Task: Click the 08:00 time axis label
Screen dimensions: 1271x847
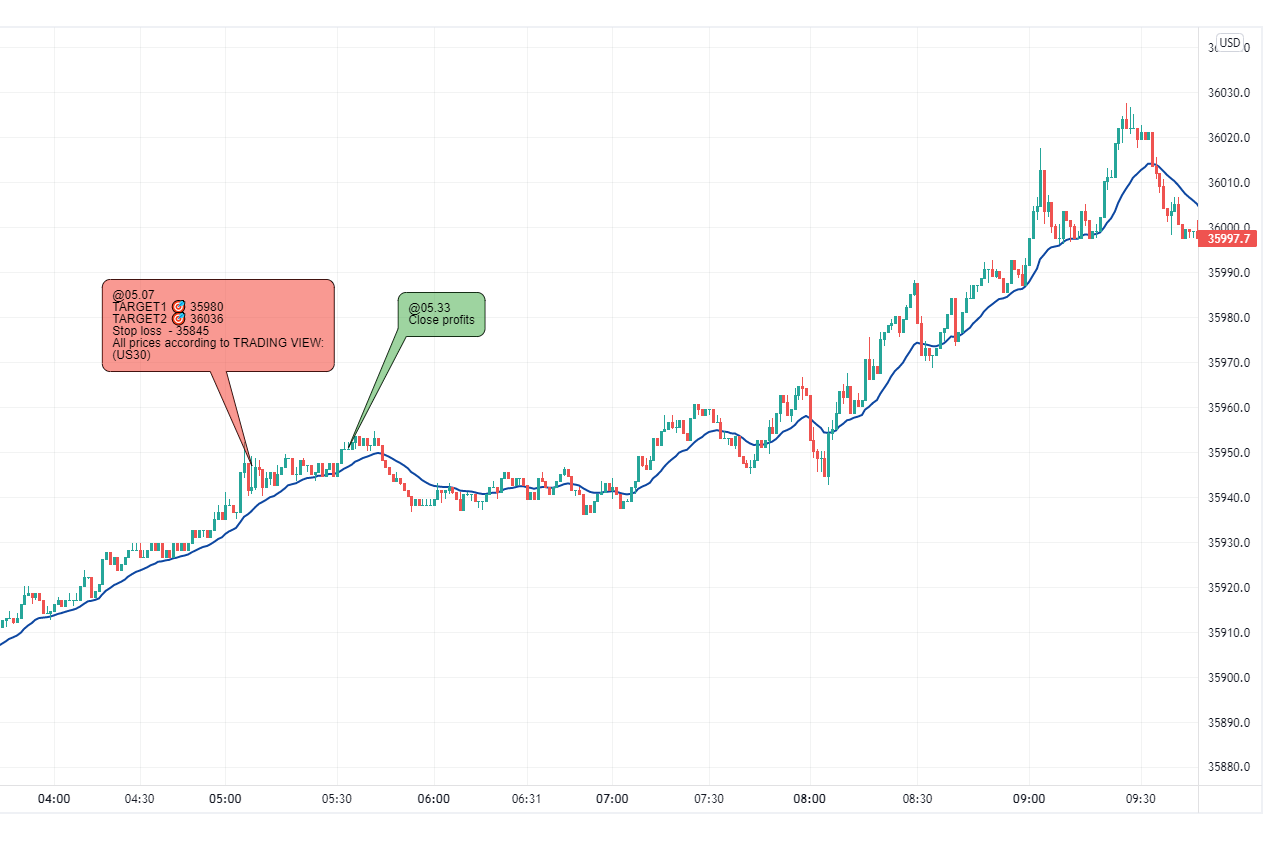Action: [x=810, y=799]
